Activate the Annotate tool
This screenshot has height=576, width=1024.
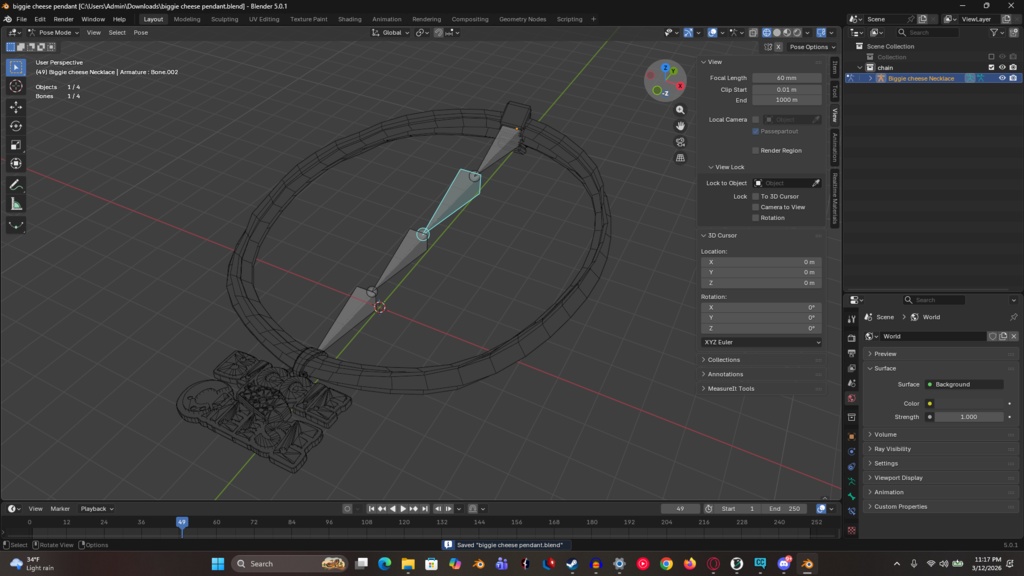(16, 185)
